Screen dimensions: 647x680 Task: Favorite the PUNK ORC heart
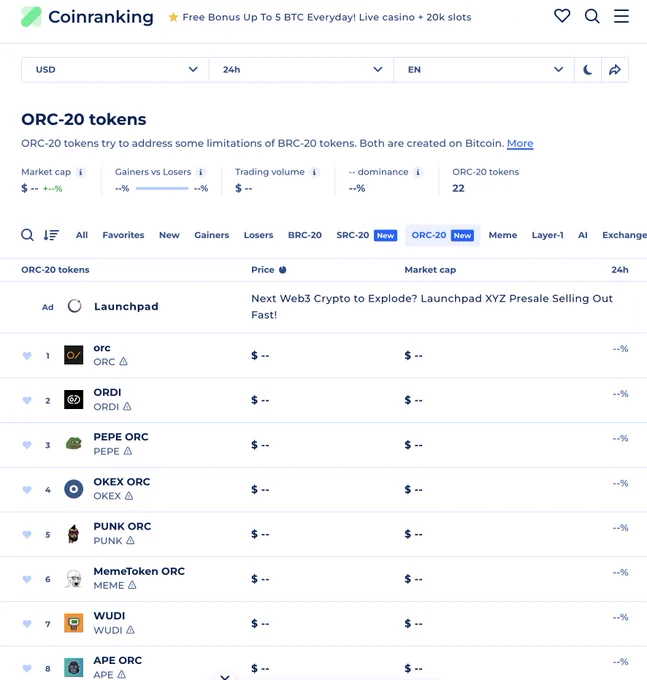[27, 534]
